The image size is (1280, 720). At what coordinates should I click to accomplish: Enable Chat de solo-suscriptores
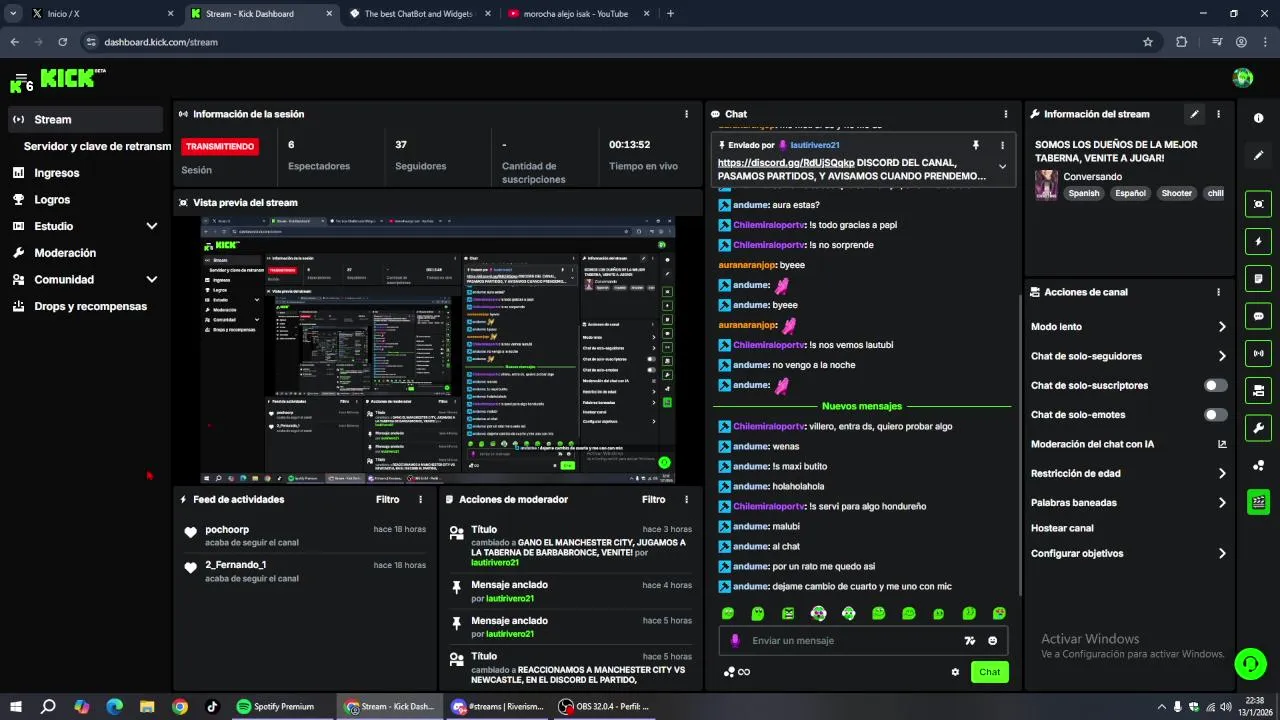(x=1216, y=385)
